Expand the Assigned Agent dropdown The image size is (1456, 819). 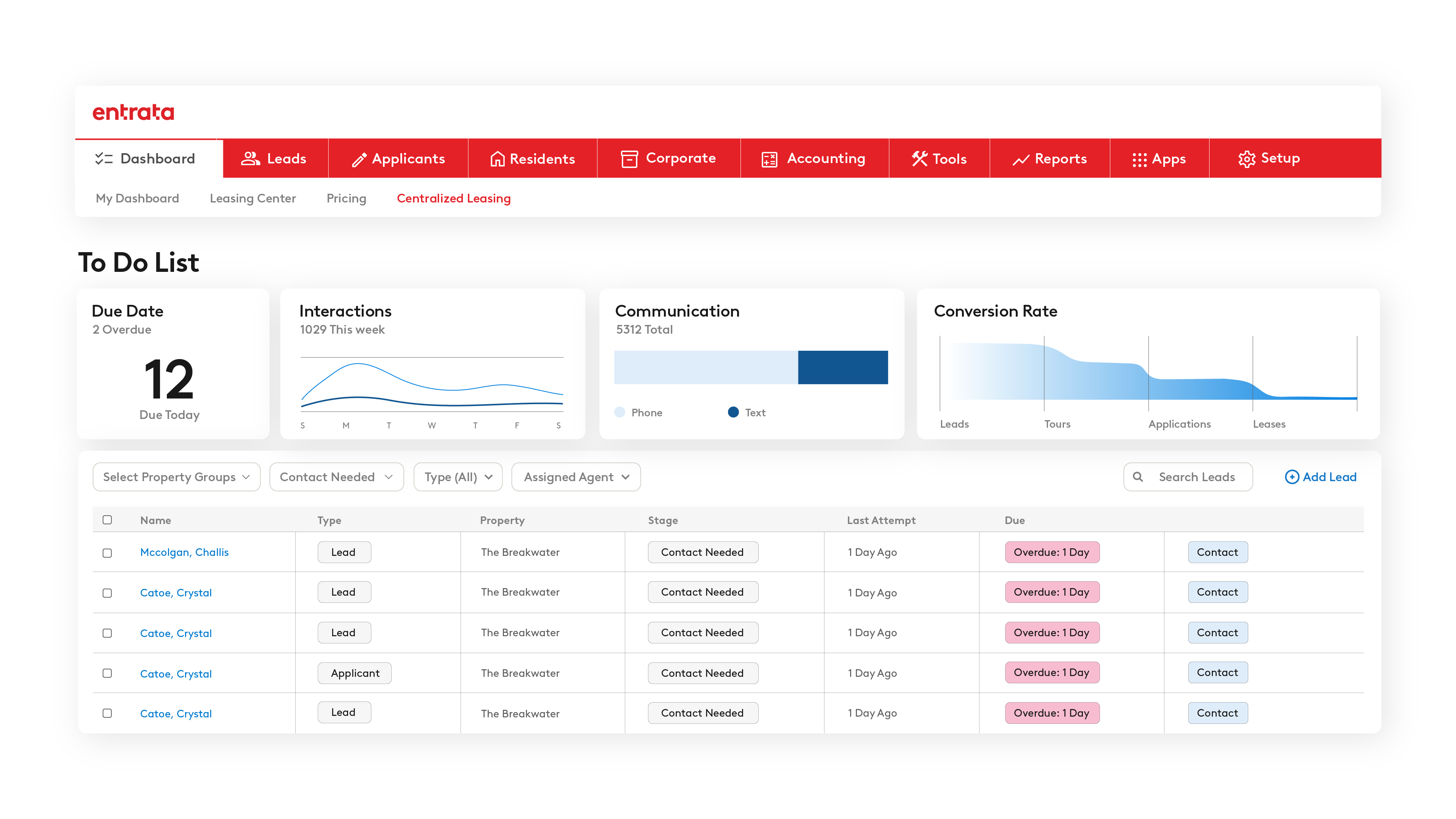(x=575, y=477)
